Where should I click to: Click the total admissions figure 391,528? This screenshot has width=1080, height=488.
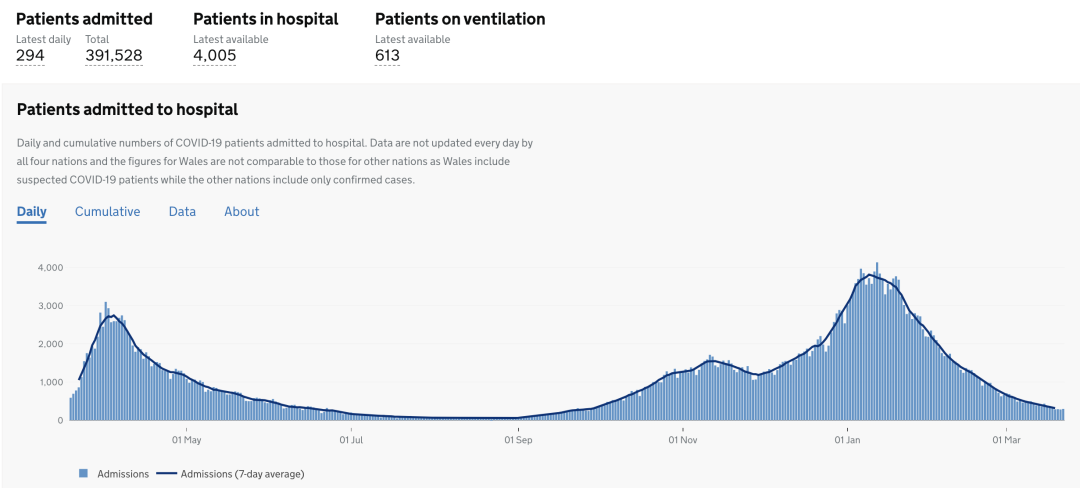click(x=113, y=56)
